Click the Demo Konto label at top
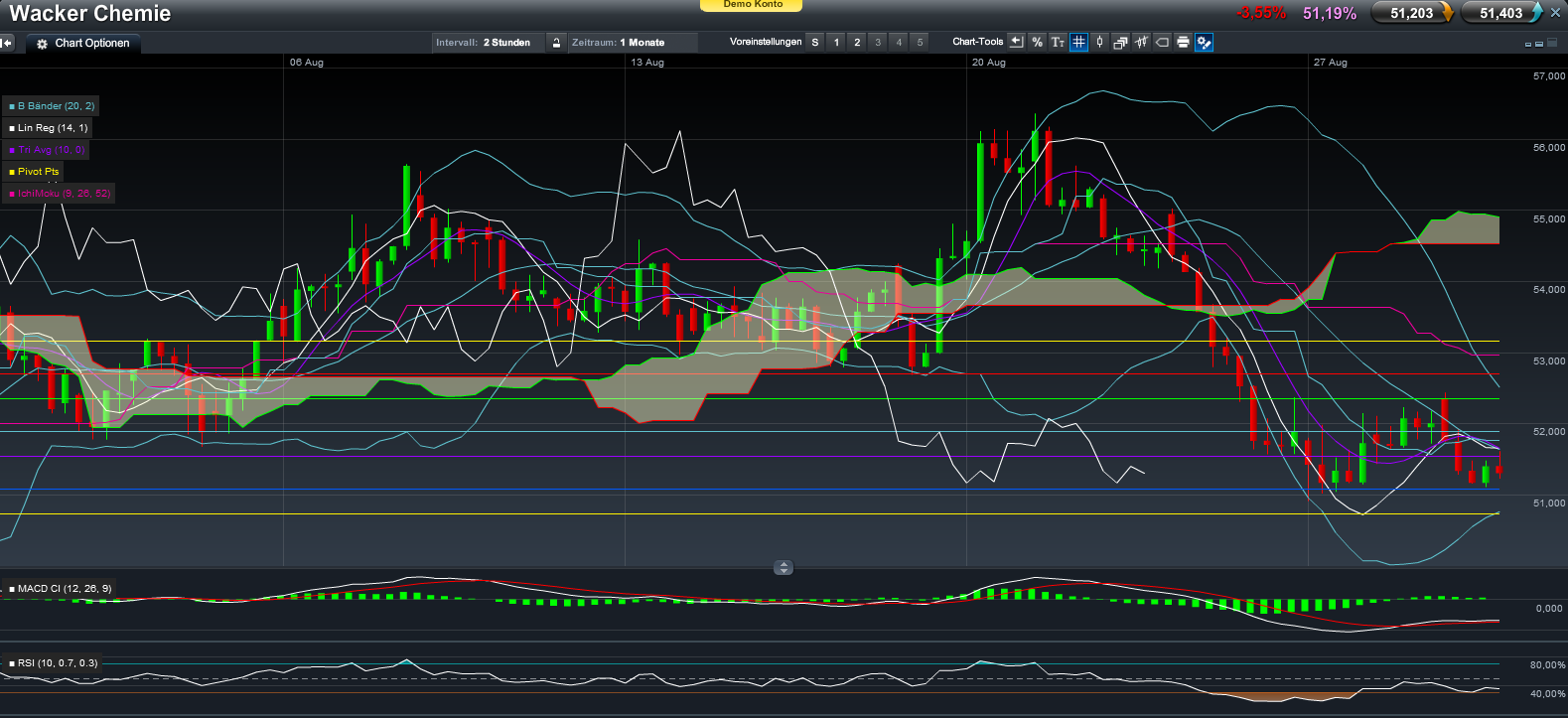Screen dimensions: 1568x718 [752, 5]
